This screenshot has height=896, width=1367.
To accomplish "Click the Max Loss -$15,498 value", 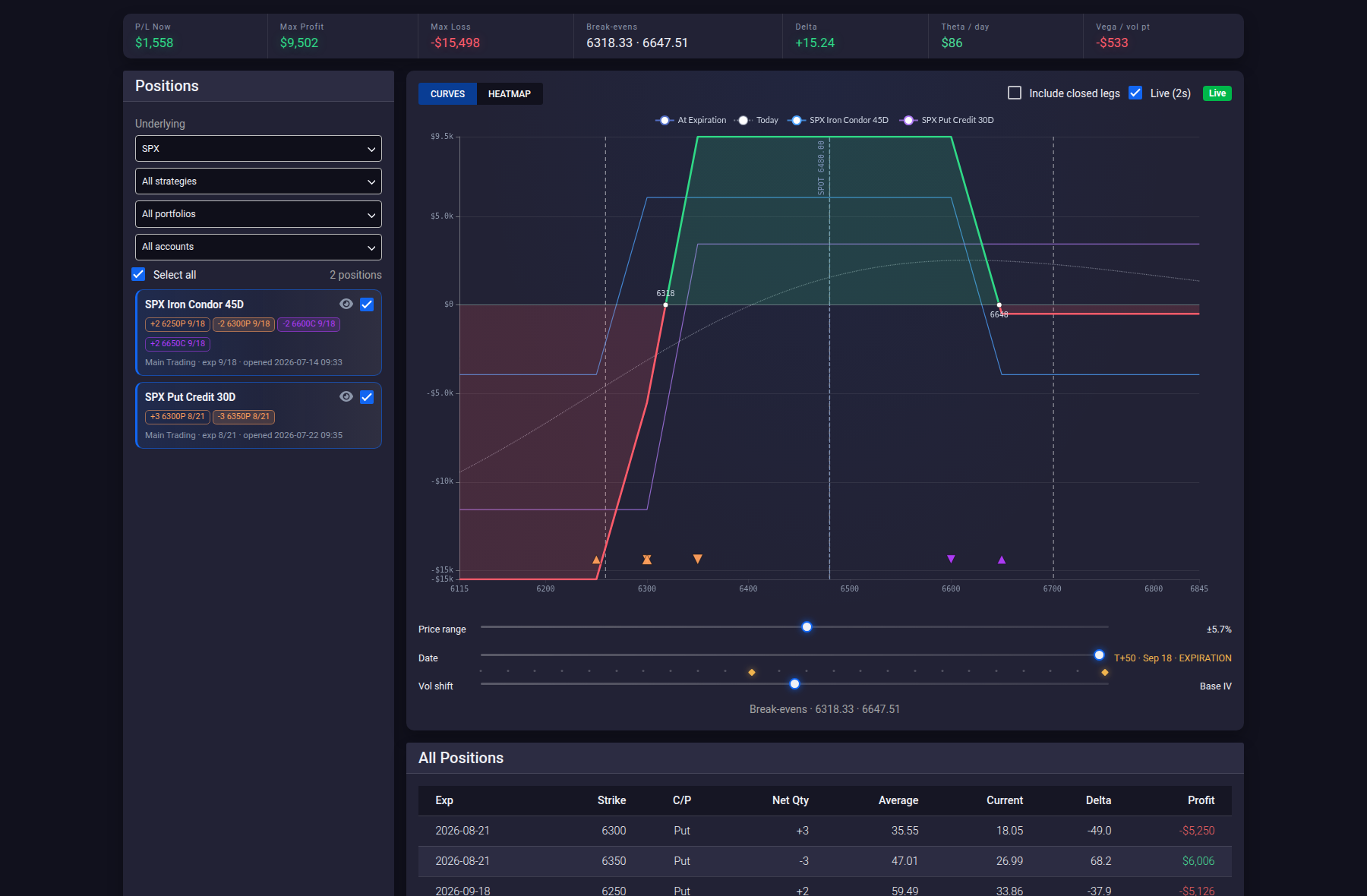I will (455, 43).
